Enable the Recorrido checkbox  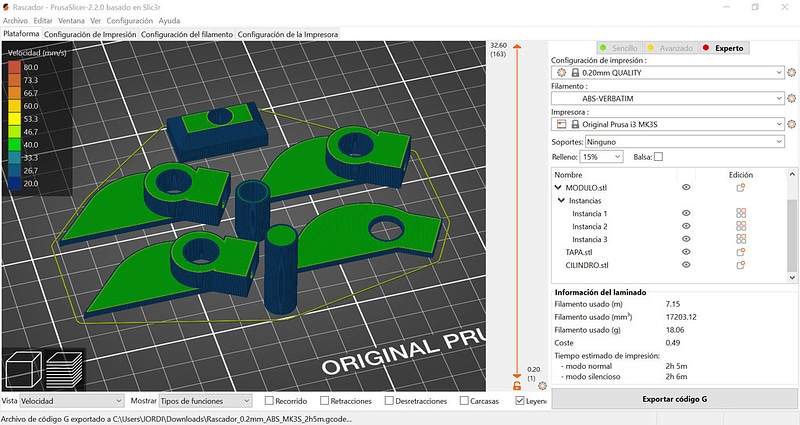pos(269,401)
